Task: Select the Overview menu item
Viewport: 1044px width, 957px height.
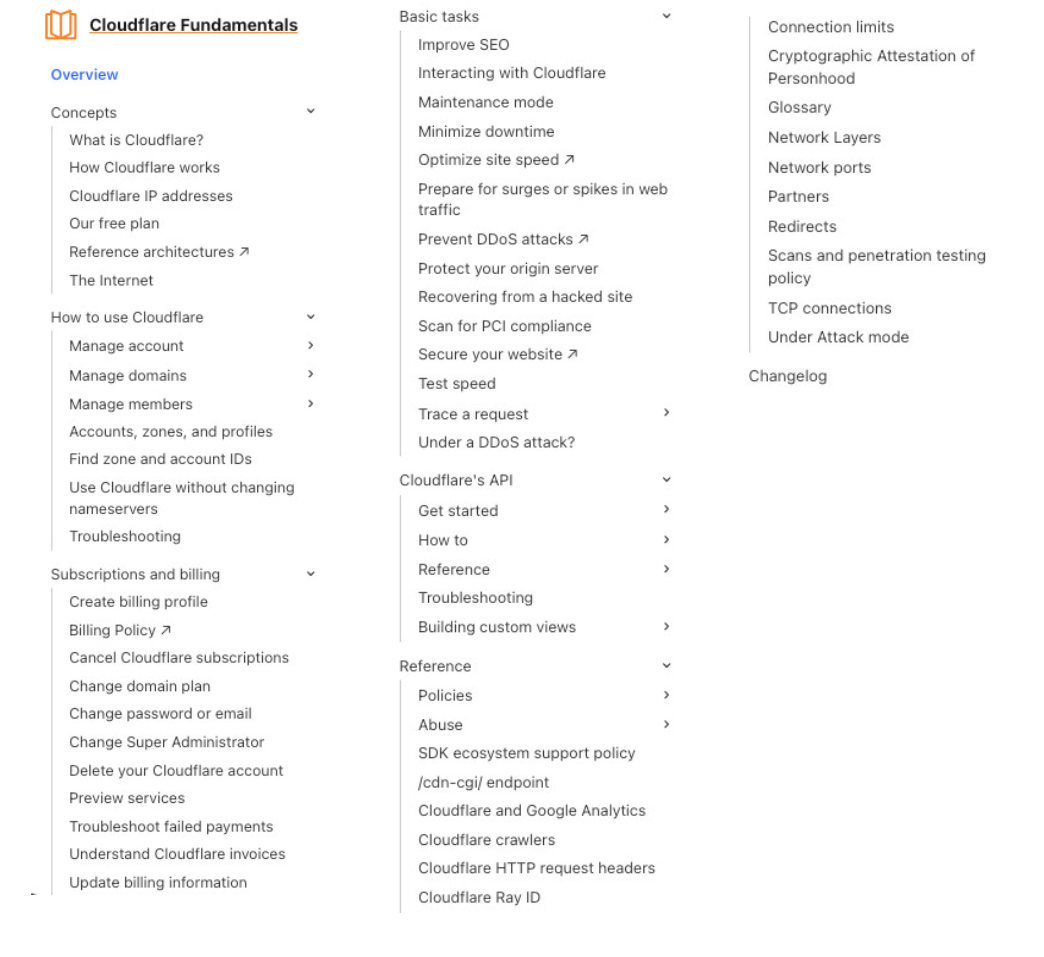Action: coord(84,75)
